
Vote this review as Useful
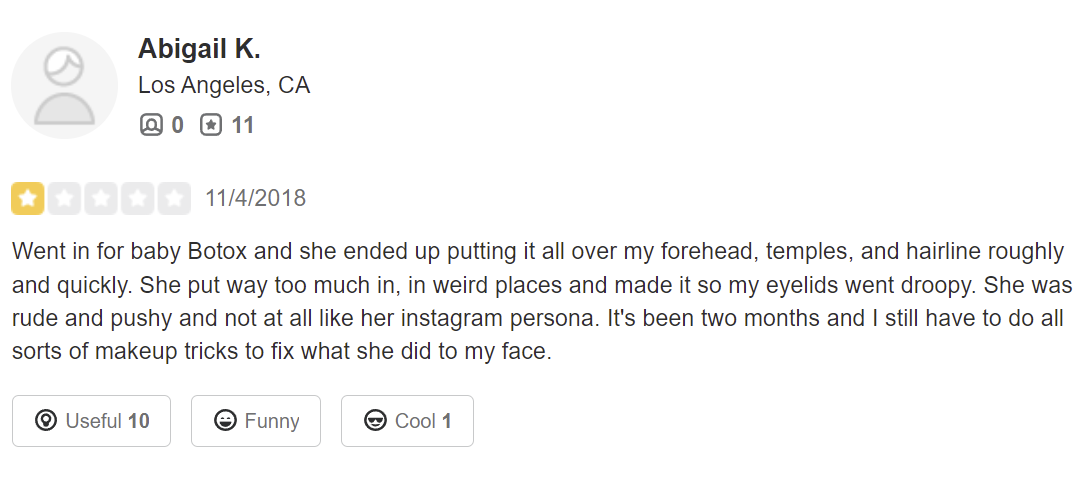pyautogui.click(x=92, y=421)
